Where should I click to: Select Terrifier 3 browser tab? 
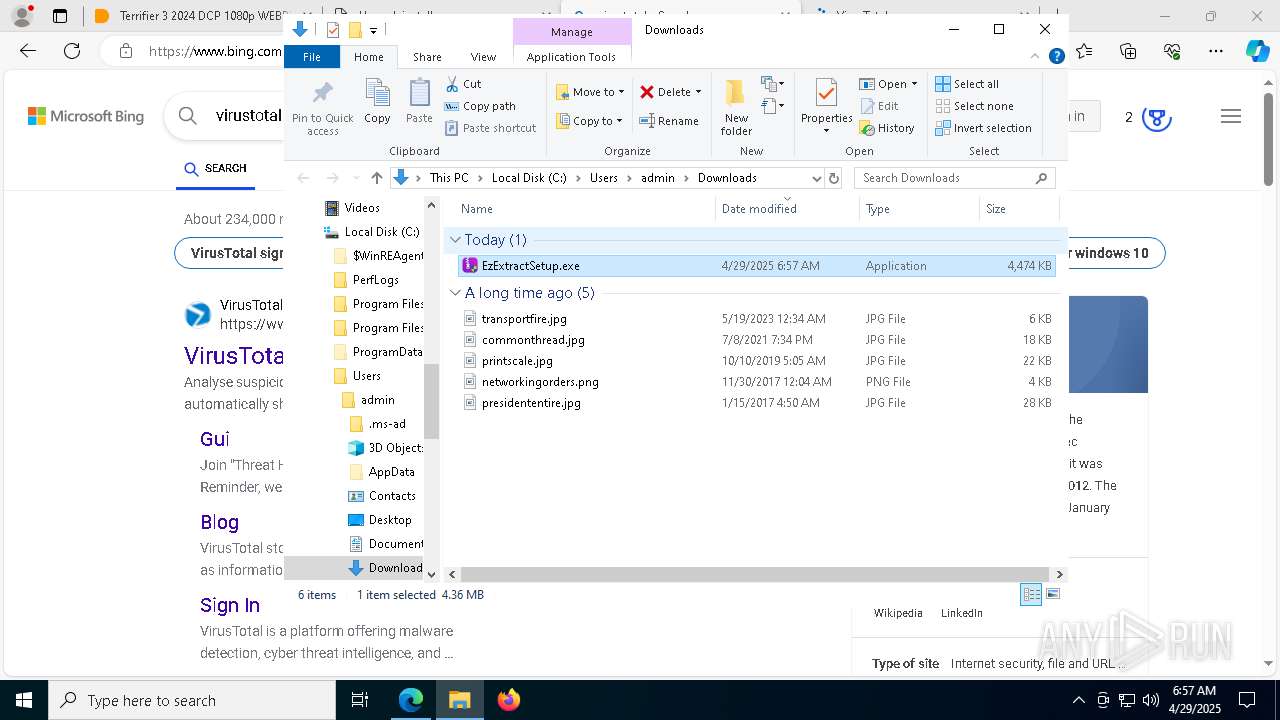[x=186, y=16]
